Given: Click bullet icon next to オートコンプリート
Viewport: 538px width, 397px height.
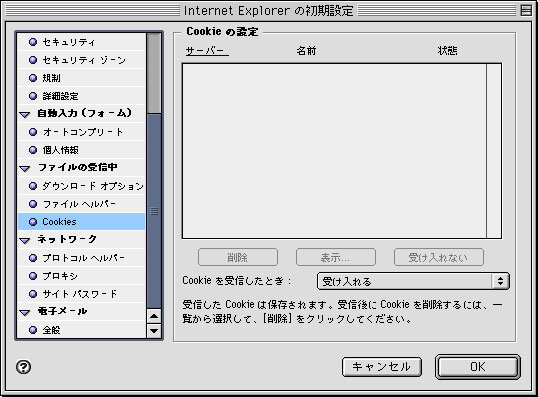Looking at the screenshot, I should tap(33, 132).
